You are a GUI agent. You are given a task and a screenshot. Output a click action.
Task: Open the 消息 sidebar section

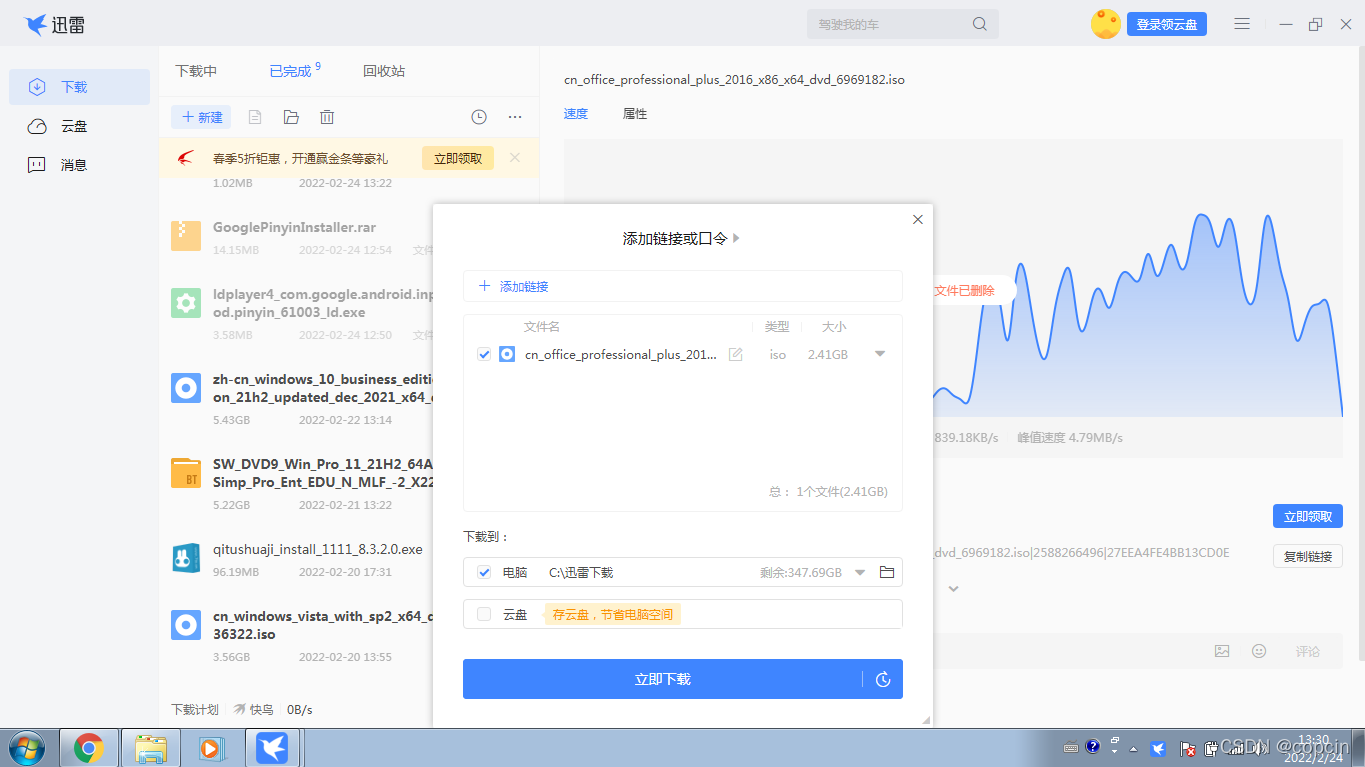coord(79,165)
